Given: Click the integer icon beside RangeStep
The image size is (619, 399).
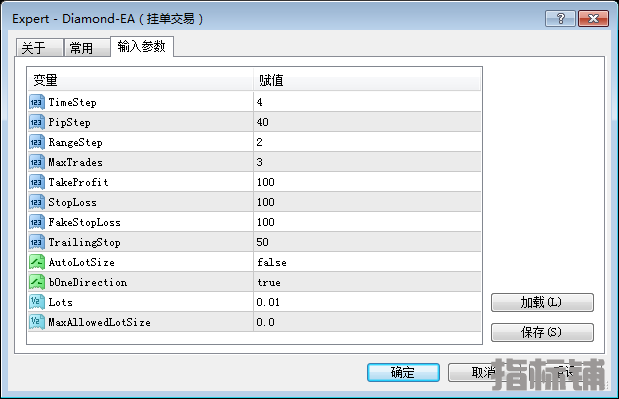Looking at the screenshot, I should tap(37, 142).
